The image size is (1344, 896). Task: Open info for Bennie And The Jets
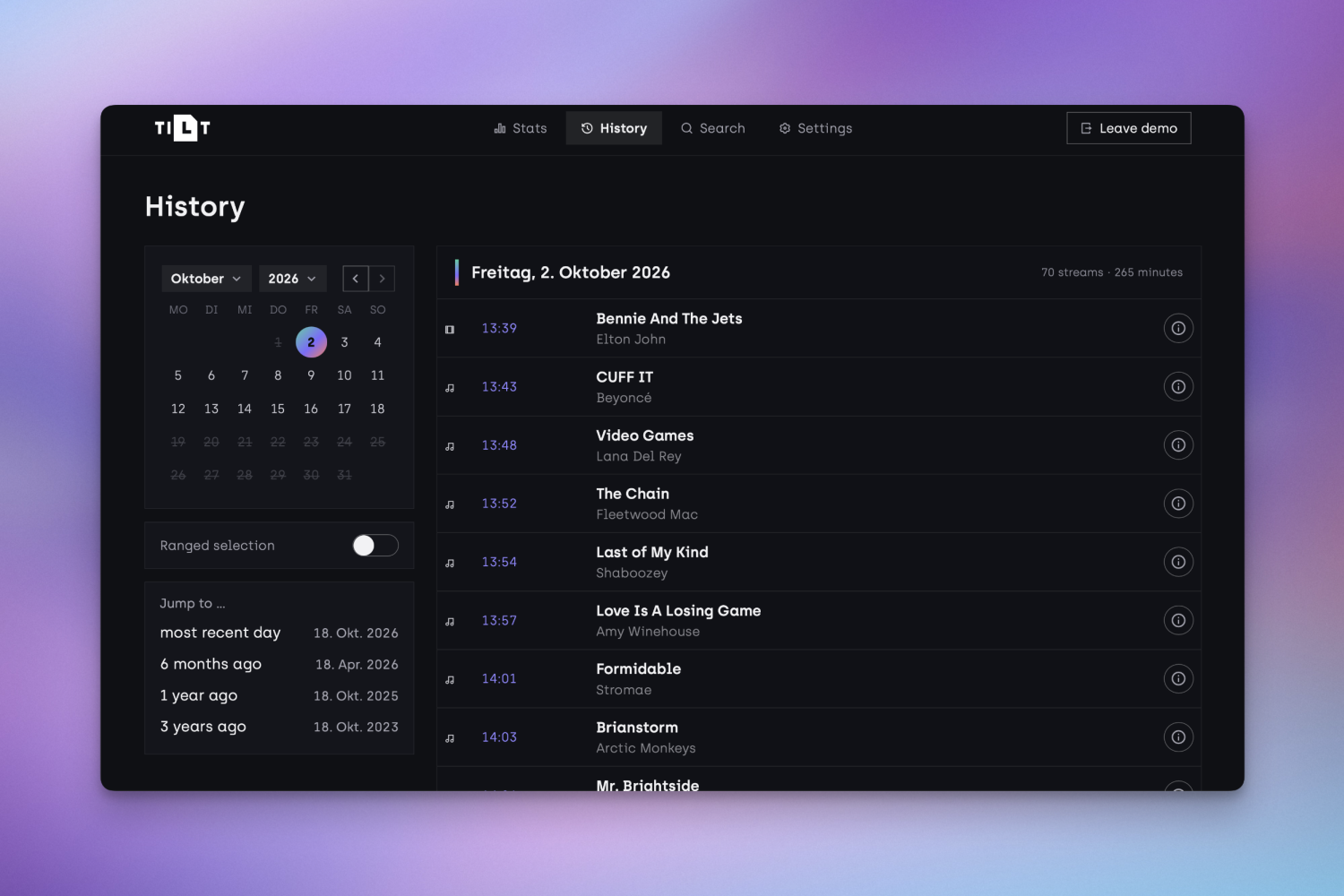tap(1178, 328)
